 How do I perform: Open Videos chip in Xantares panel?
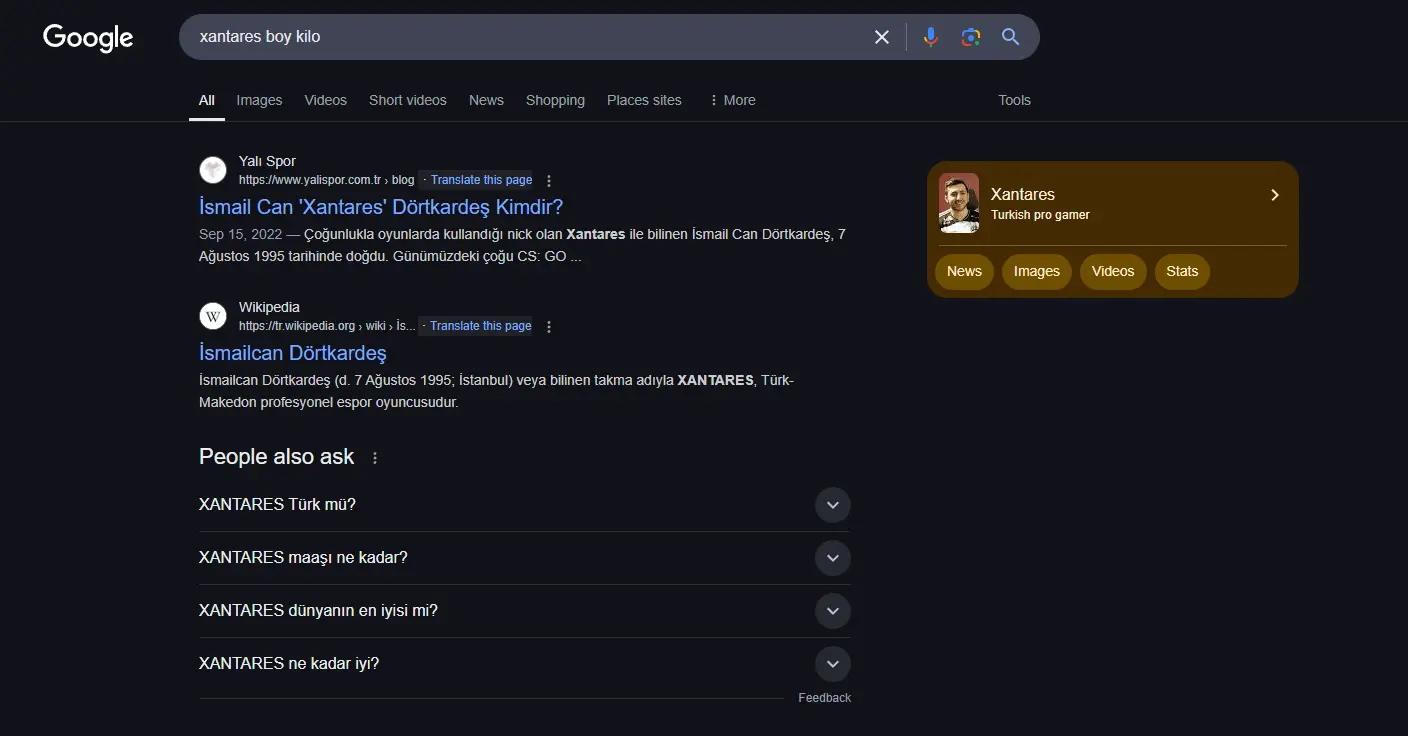click(1113, 272)
